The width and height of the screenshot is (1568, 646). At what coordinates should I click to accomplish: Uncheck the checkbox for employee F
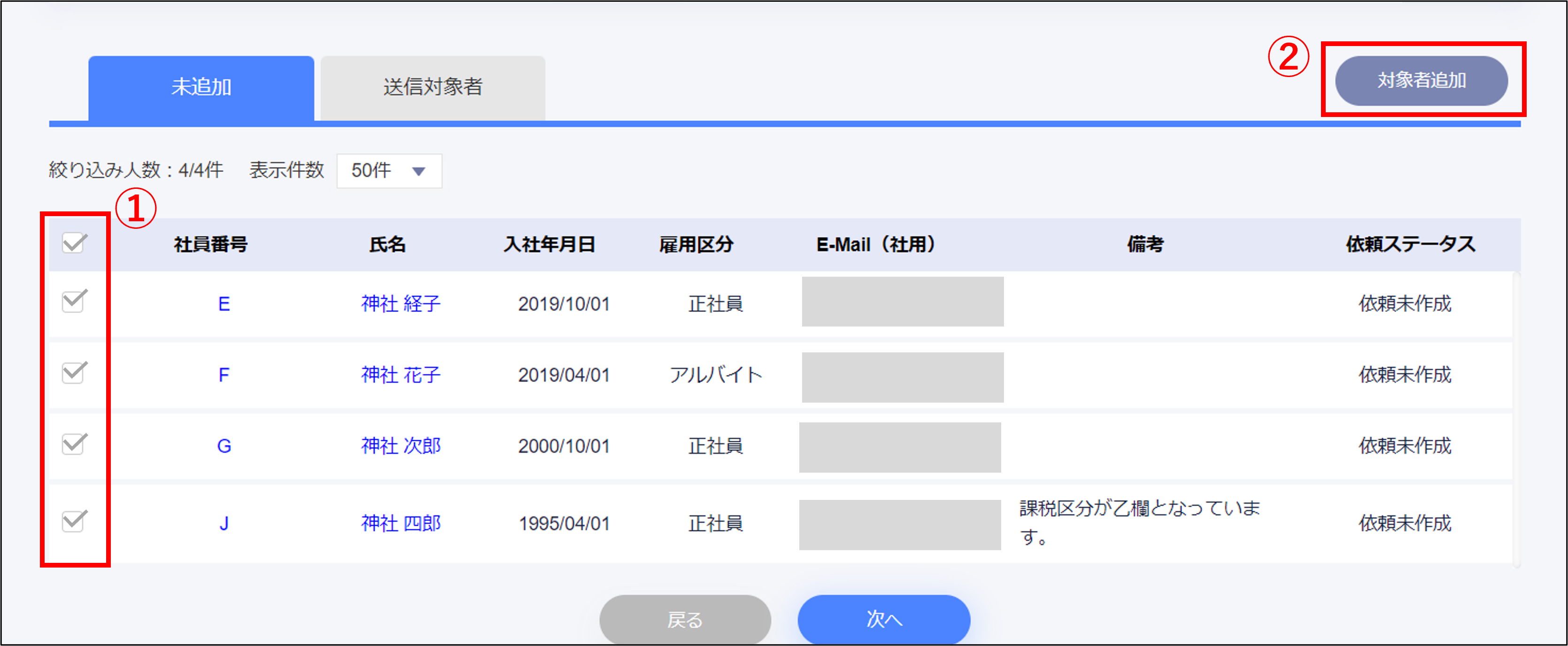(74, 373)
